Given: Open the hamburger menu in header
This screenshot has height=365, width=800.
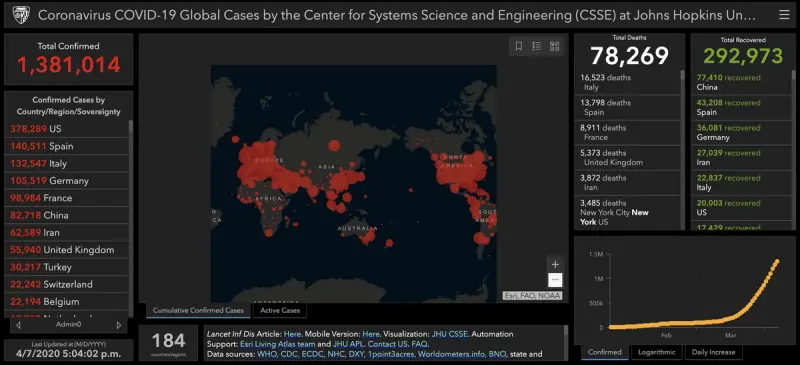Looking at the screenshot, I should tap(784, 15).
